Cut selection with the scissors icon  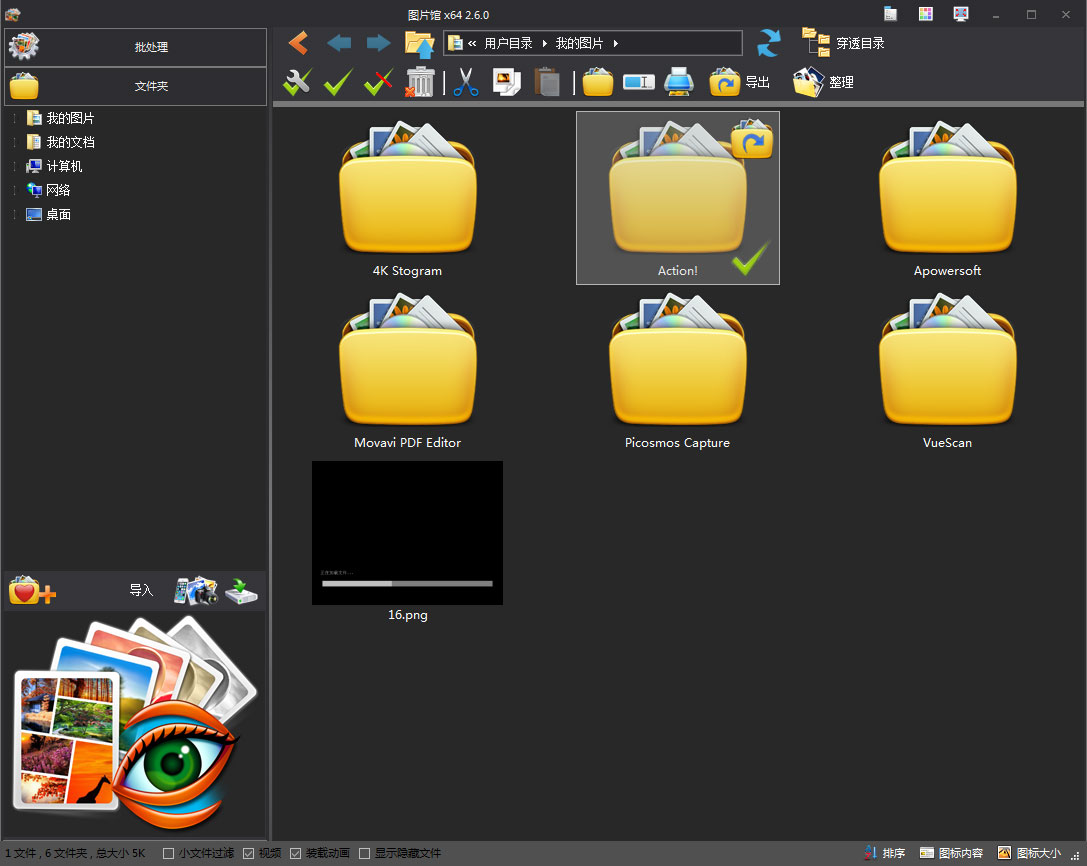[465, 82]
